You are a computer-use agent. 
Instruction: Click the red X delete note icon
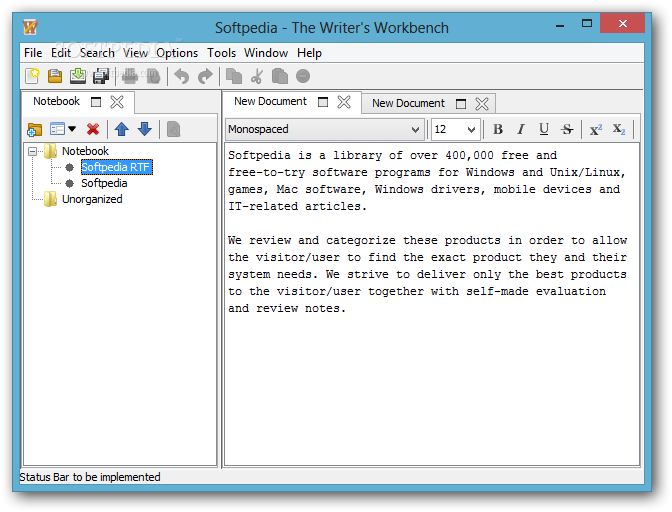(x=93, y=129)
